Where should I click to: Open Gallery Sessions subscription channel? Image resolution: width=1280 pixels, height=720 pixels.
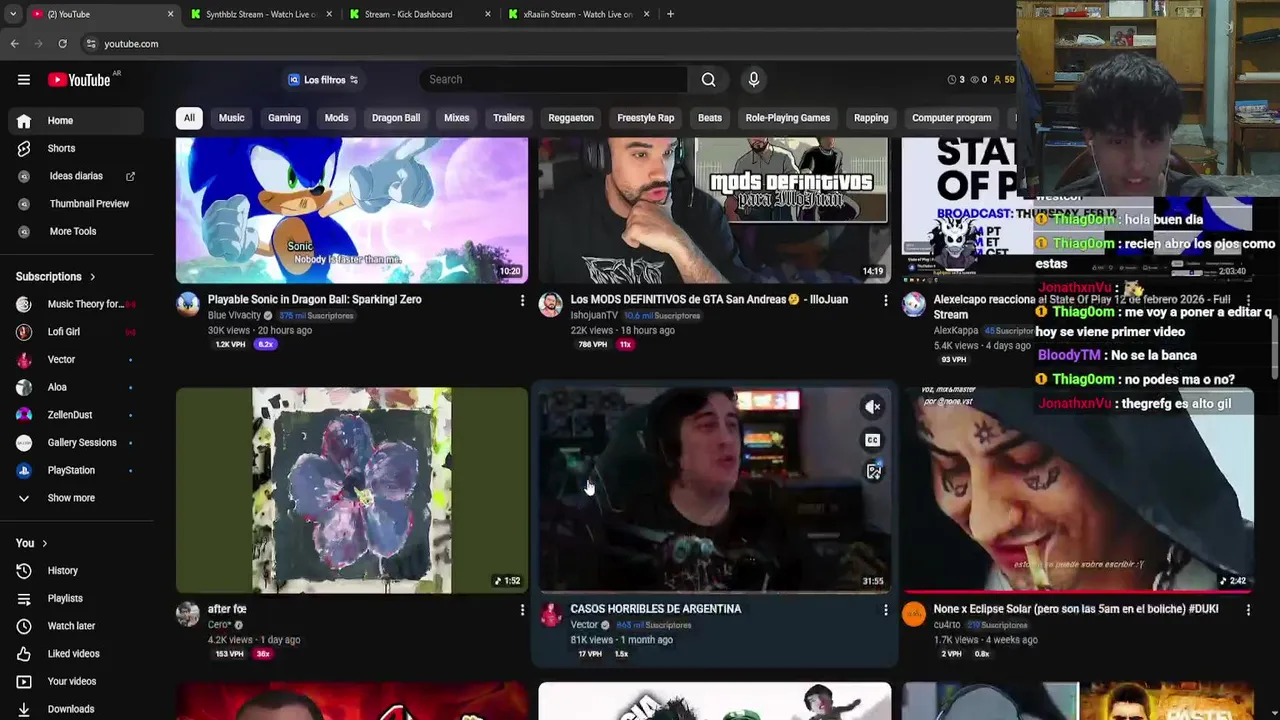tap(76, 442)
